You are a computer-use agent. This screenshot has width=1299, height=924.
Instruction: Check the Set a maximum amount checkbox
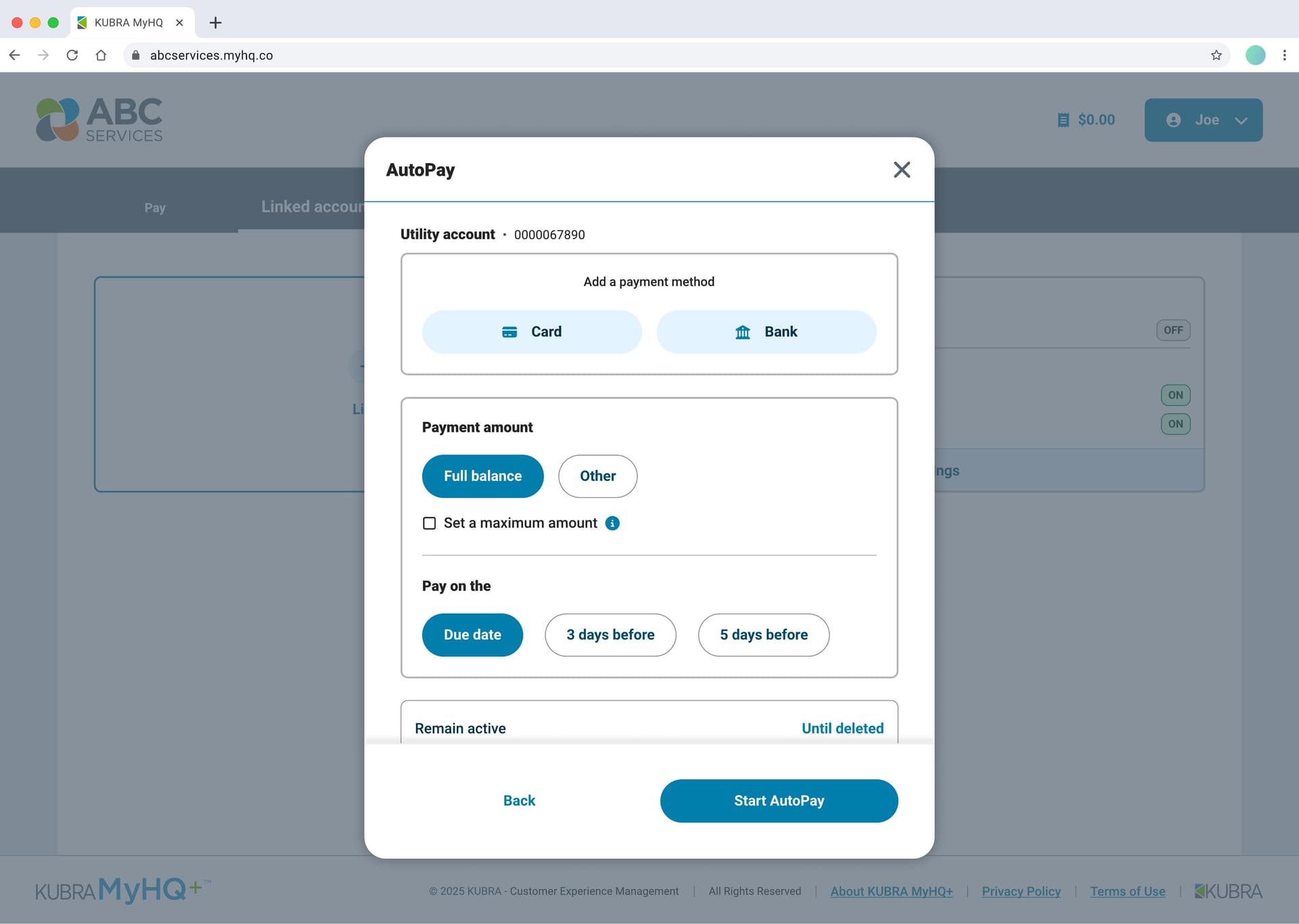429,523
